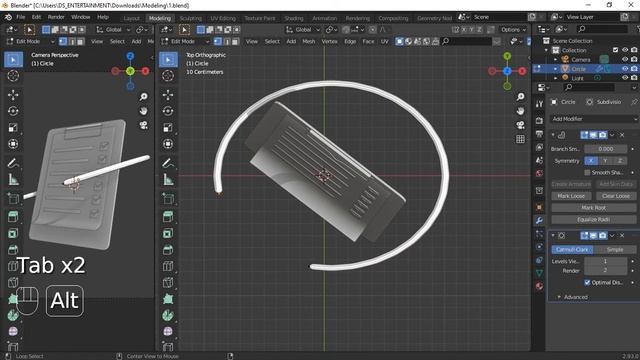
Task: Expand the Camera item in the Outliner
Action: click(556, 60)
